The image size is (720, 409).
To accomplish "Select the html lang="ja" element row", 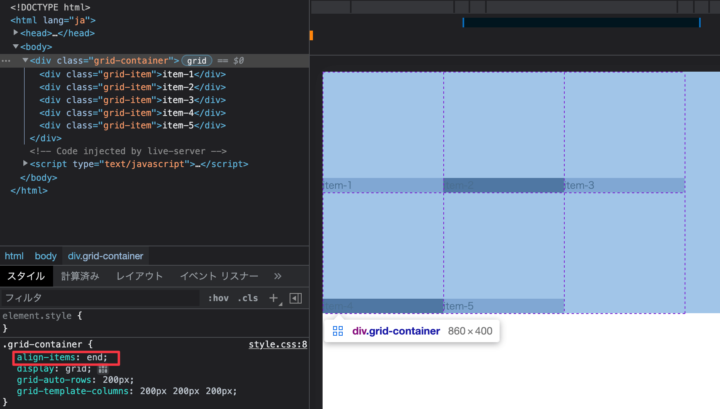I will (x=53, y=20).
